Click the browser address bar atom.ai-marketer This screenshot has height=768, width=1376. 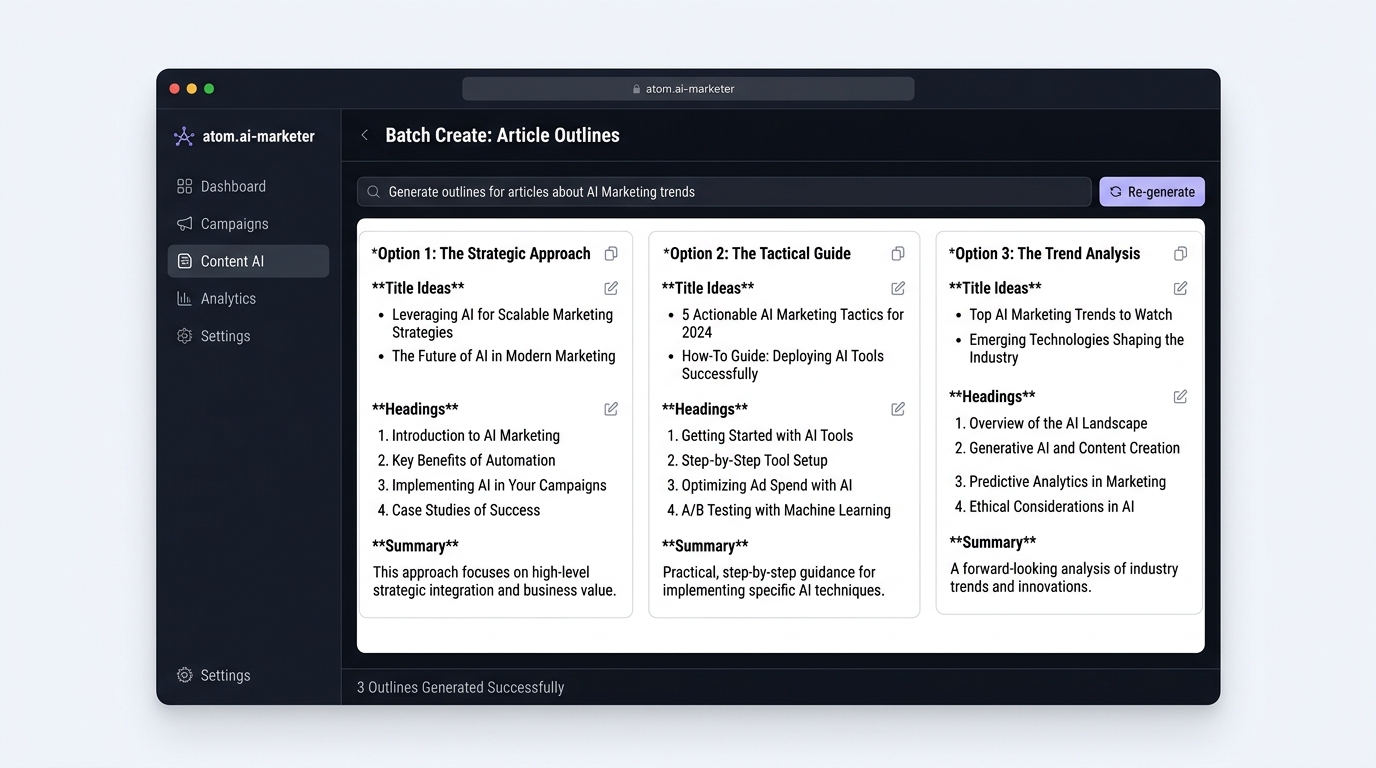[x=688, y=89]
